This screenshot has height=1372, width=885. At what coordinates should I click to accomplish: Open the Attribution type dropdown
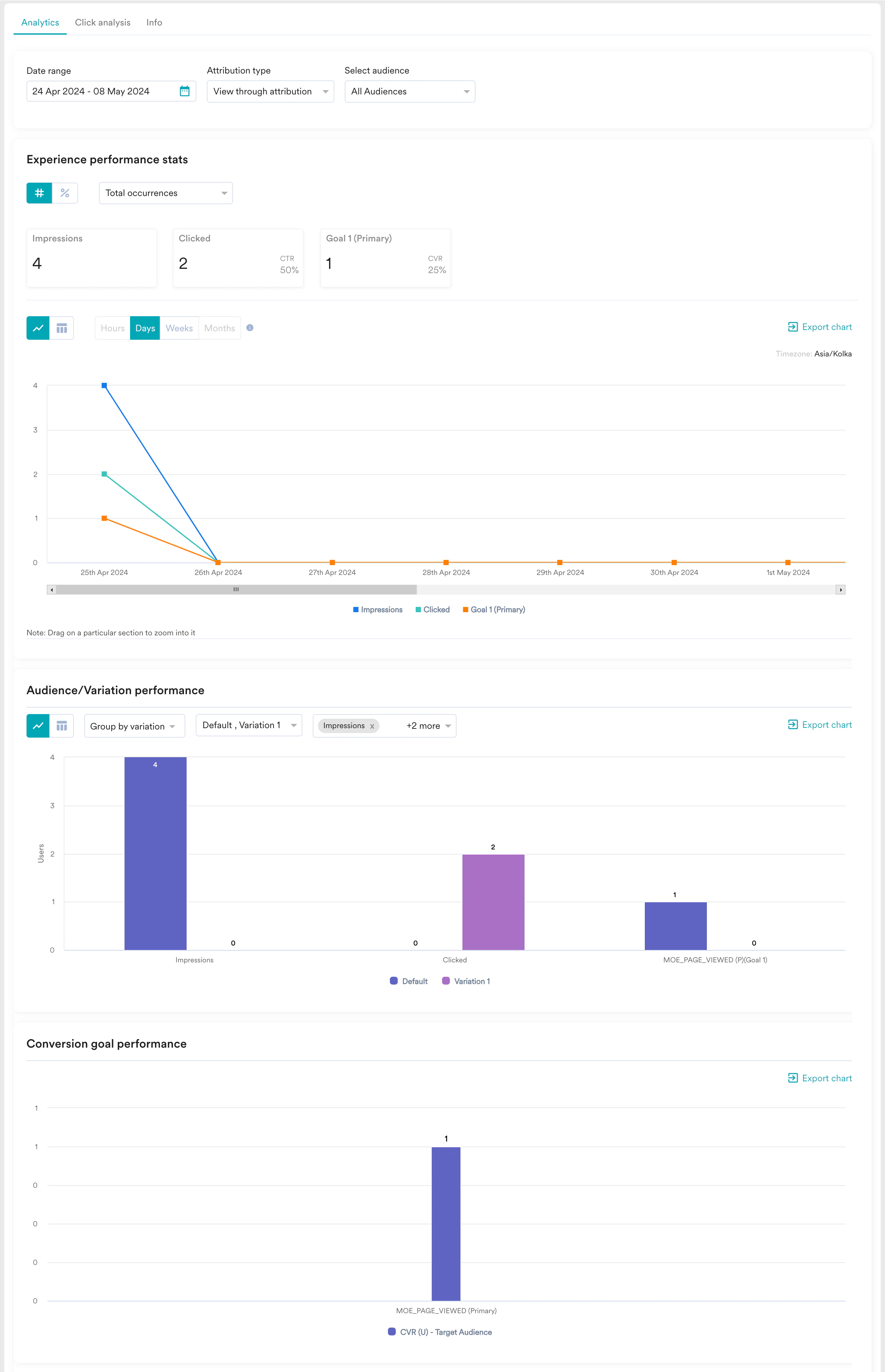pos(270,91)
